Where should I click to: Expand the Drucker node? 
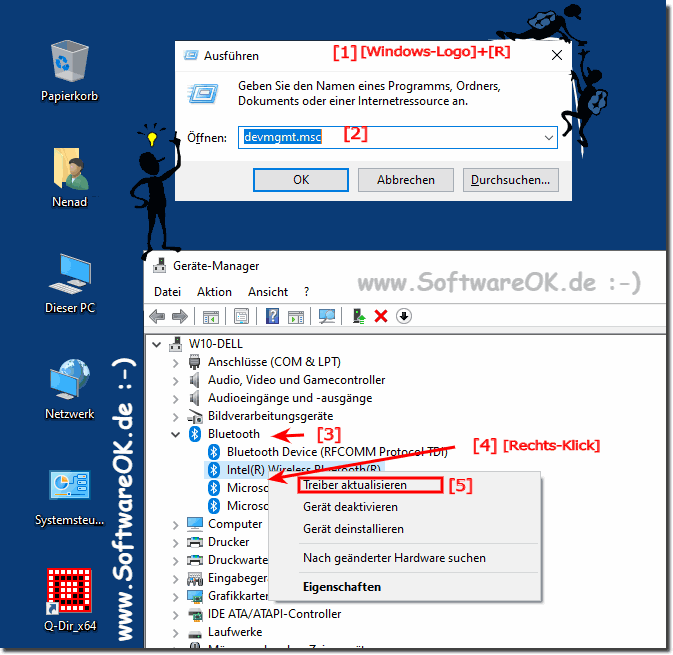pyautogui.click(x=175, y=543)
